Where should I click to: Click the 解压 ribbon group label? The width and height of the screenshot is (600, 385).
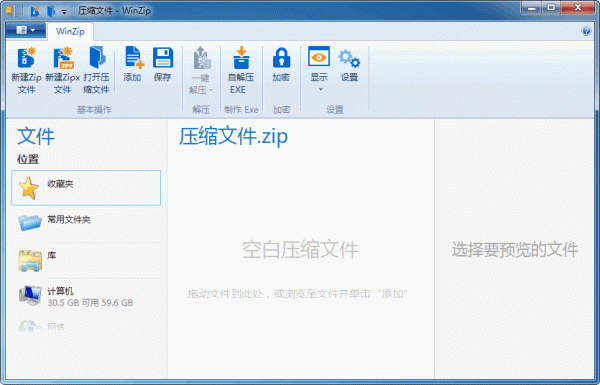(x=201, y=110)
